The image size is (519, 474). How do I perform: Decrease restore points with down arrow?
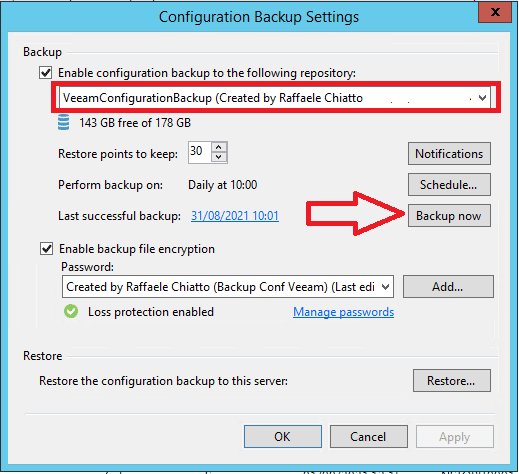point(219,157)
